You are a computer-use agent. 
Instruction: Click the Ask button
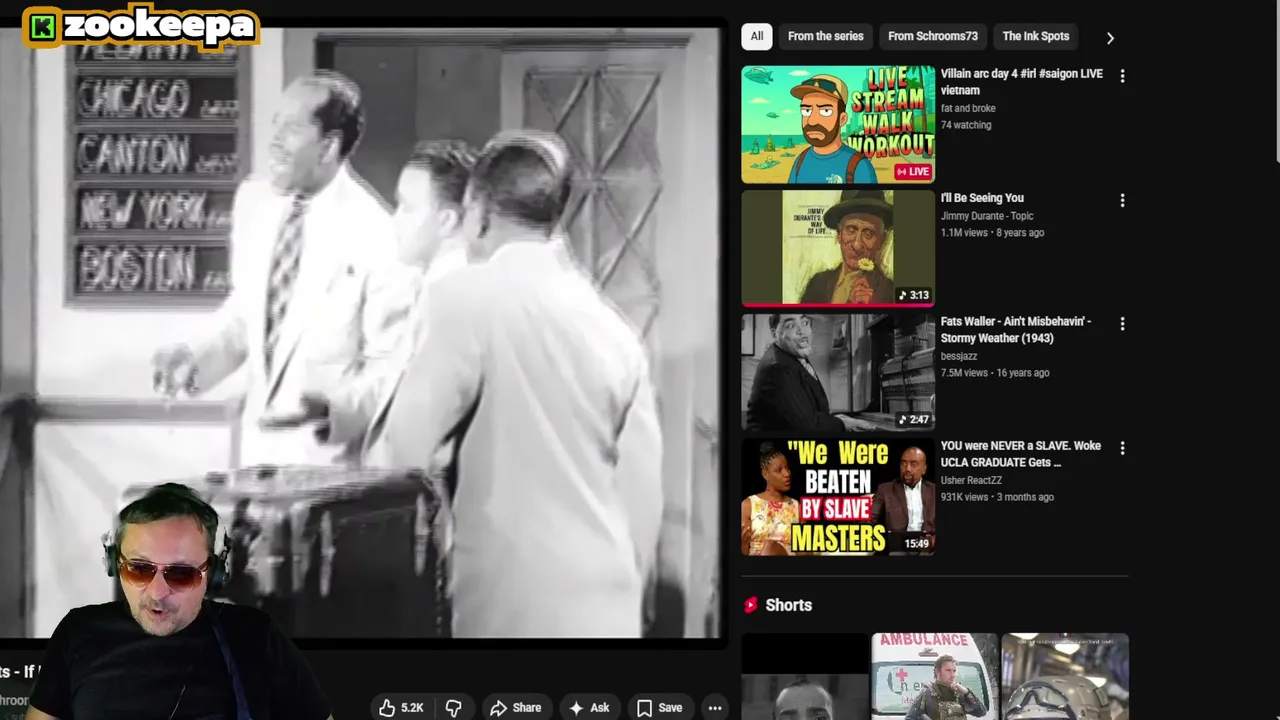click(589, 708)
